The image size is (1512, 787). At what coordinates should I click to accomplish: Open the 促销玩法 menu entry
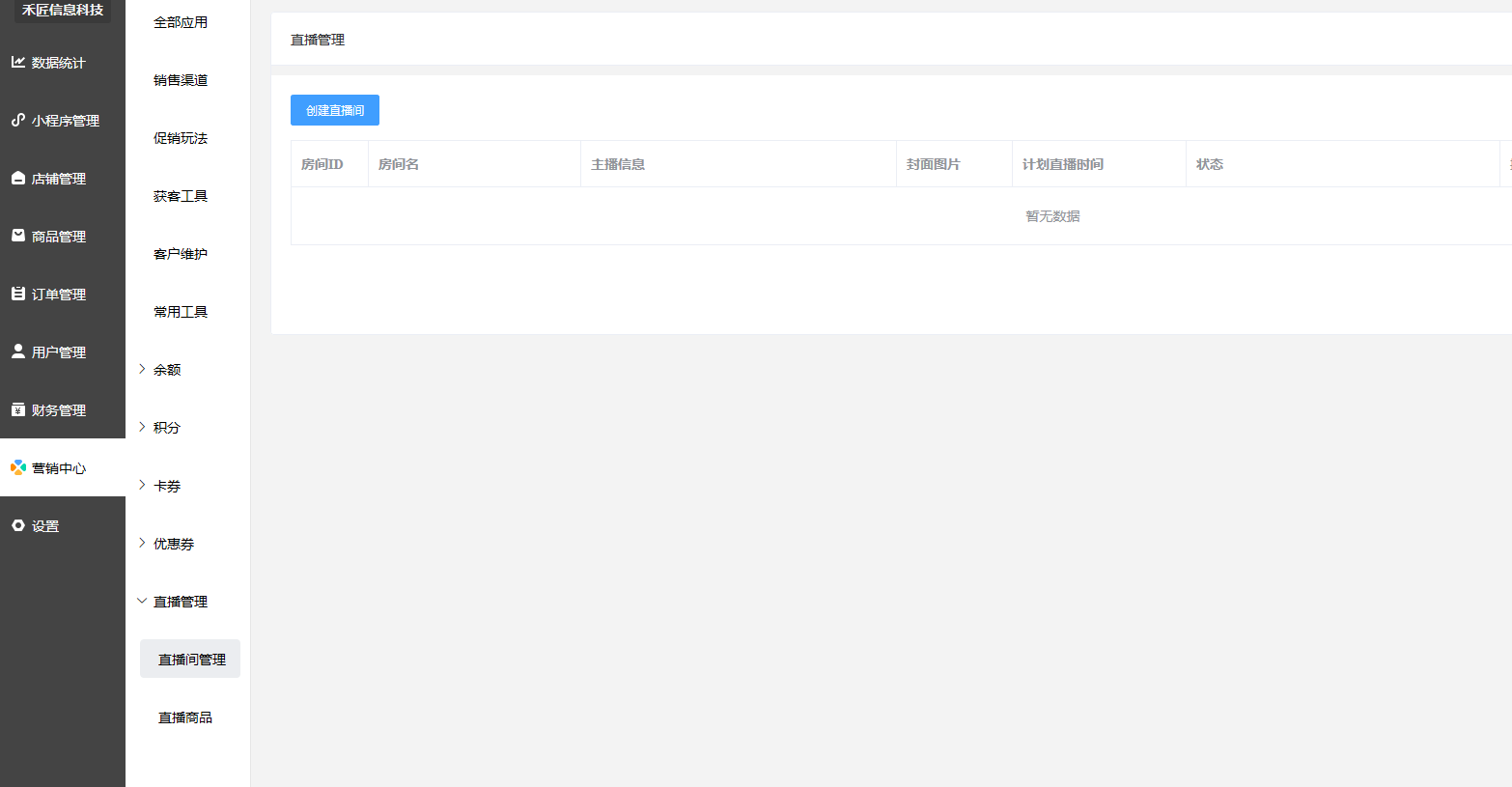[181, 138]
